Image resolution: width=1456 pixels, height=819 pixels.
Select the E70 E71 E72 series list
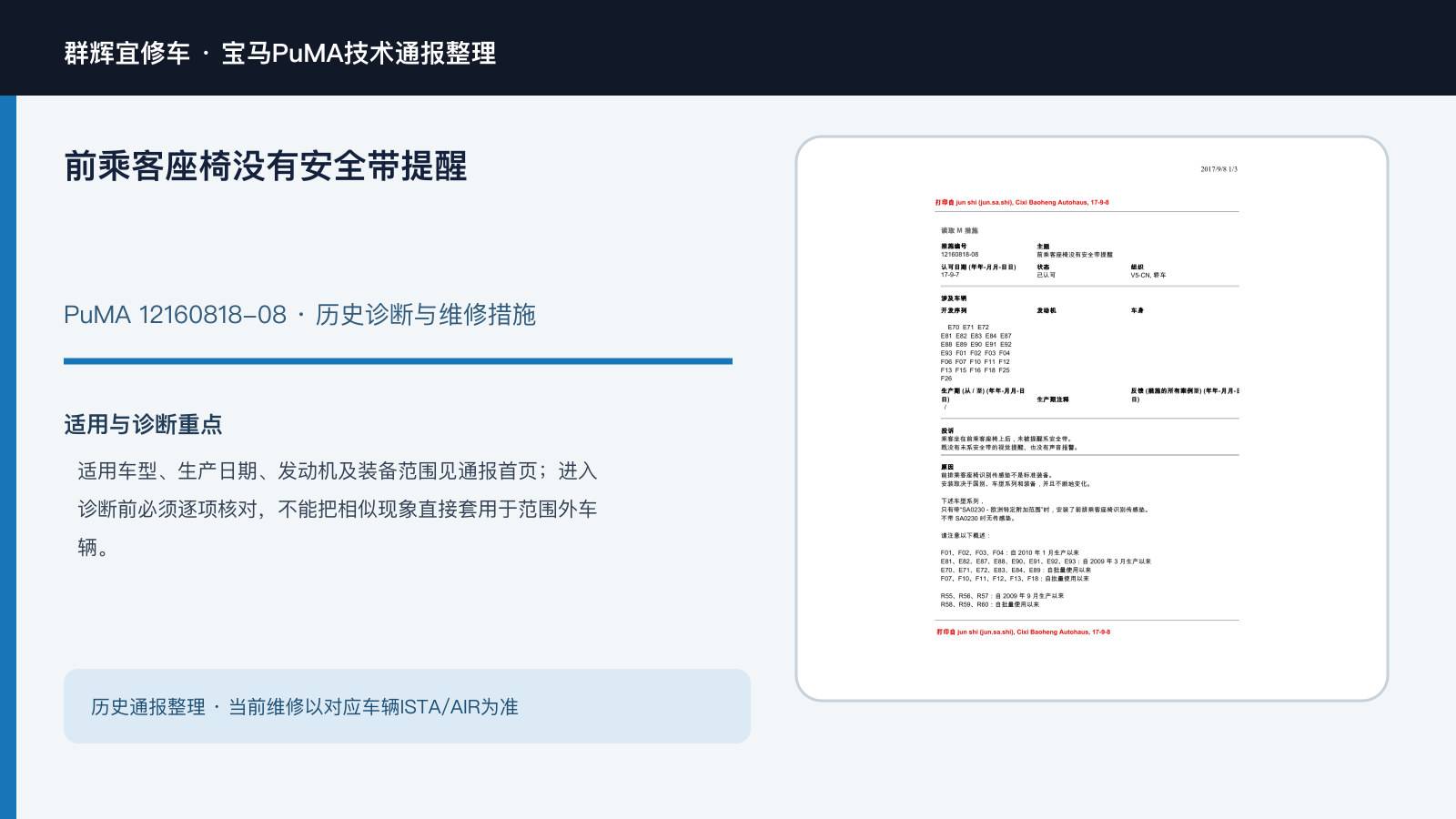(x=976, y=353)
